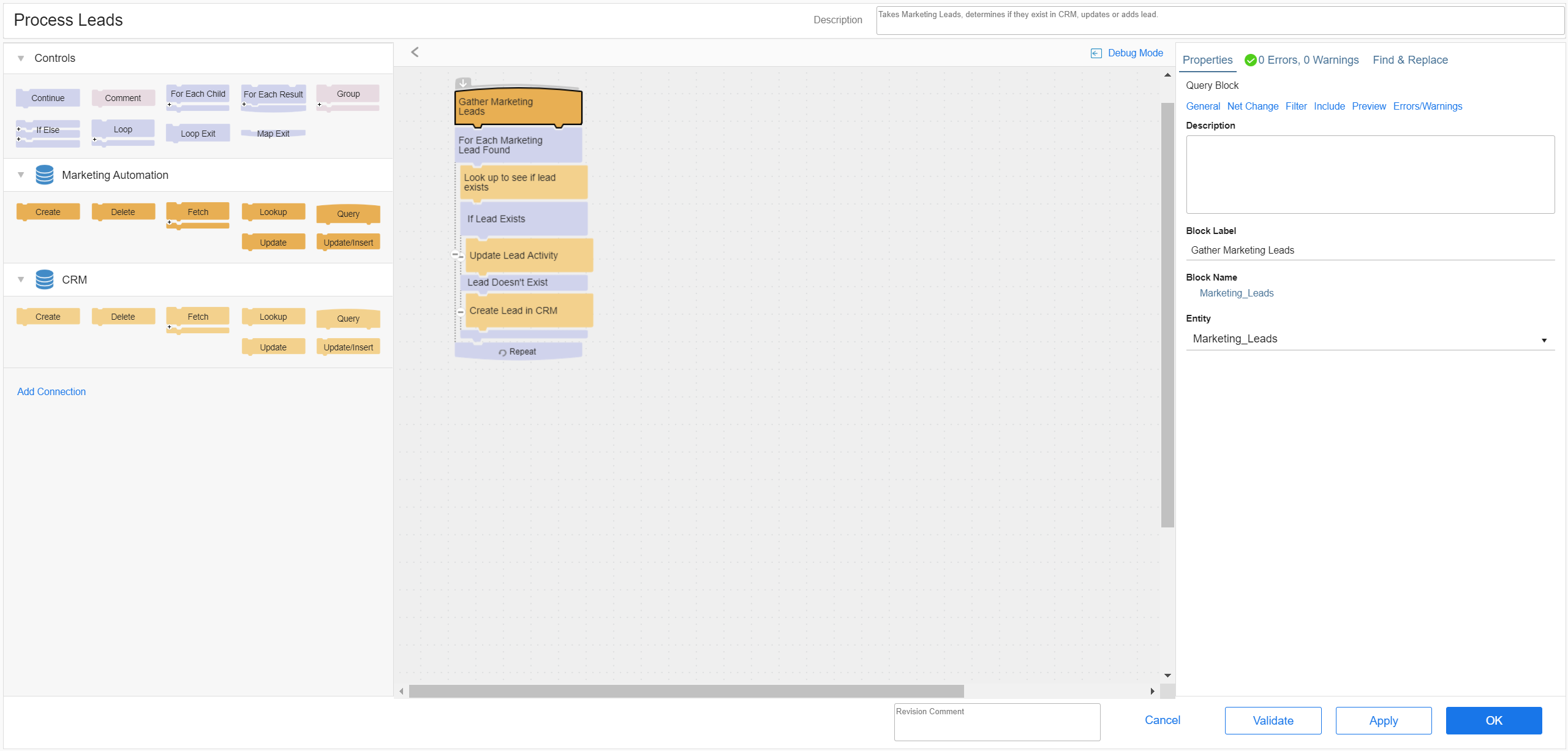Switch to Find & Replace tab
Screen dimensions: 1568x751
point(1410,60)
